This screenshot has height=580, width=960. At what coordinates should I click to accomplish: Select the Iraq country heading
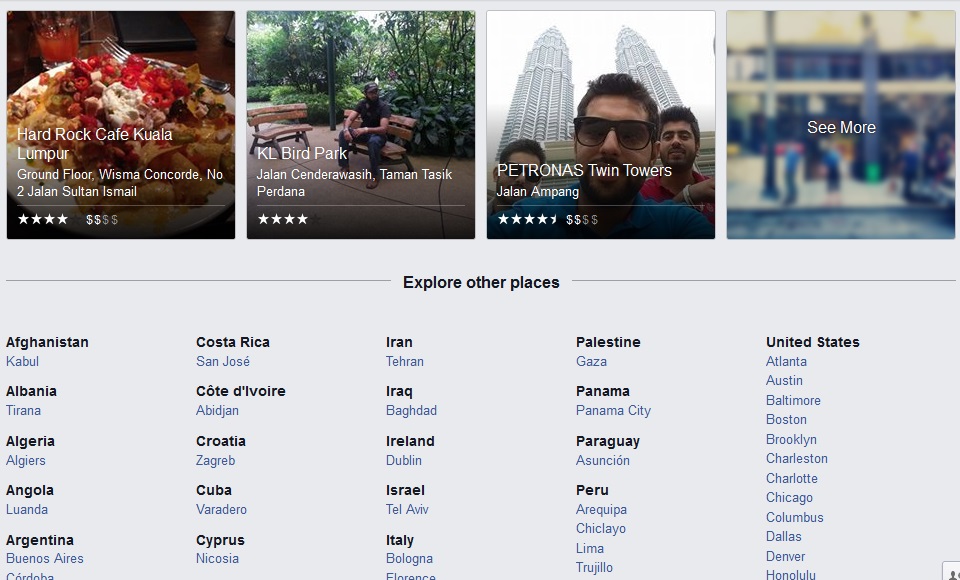[399, 391]
